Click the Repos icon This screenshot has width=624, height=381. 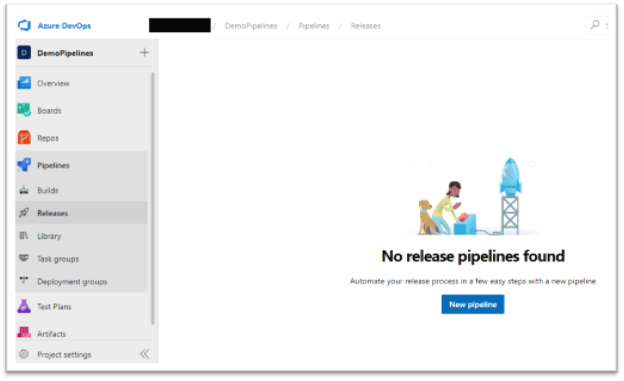point(24,137)
